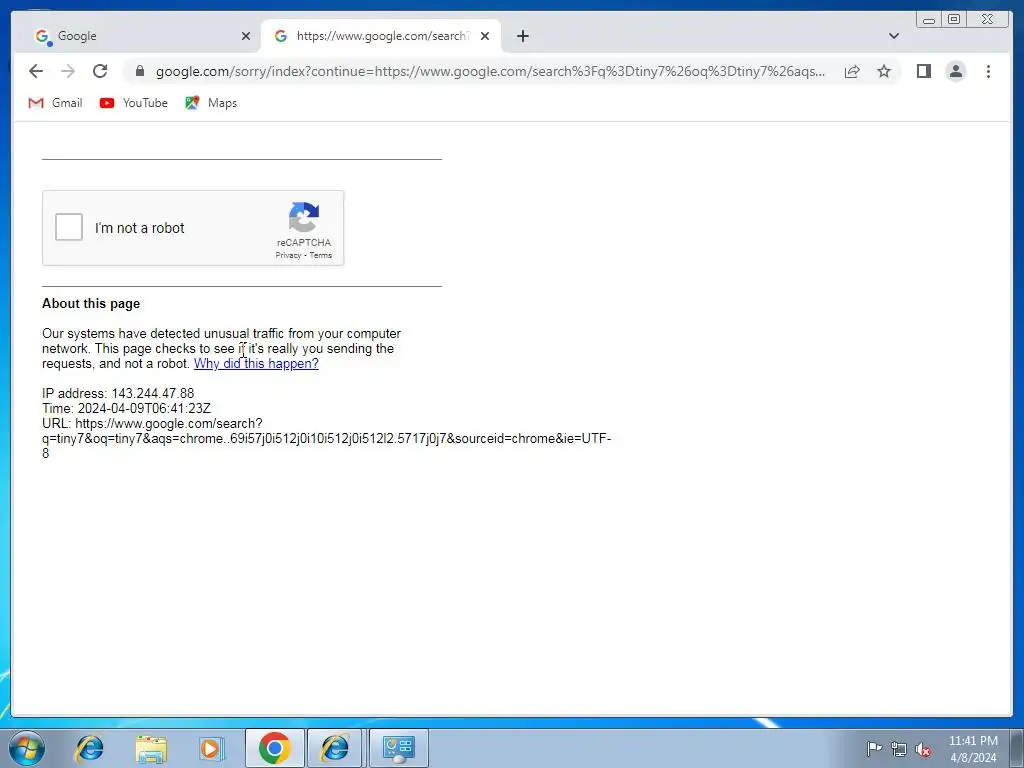
Task: Expand the tab search dropdown arrow
Action: [x=894, y=36]
